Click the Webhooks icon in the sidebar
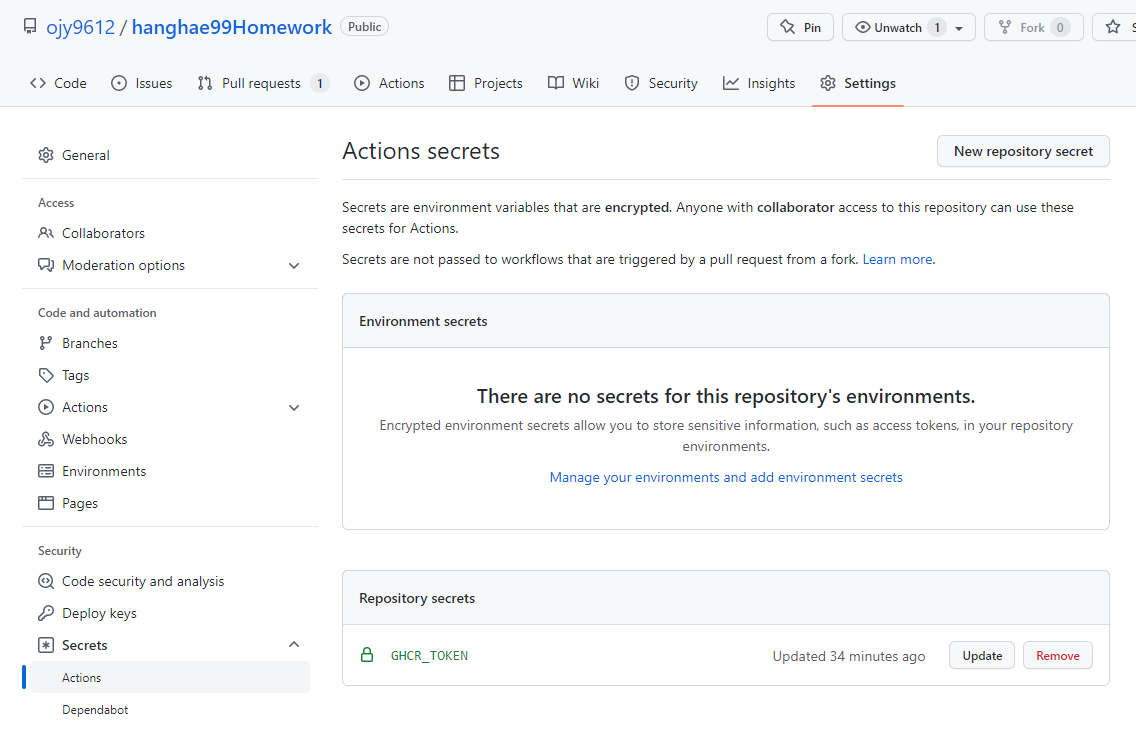 [46, 439]
